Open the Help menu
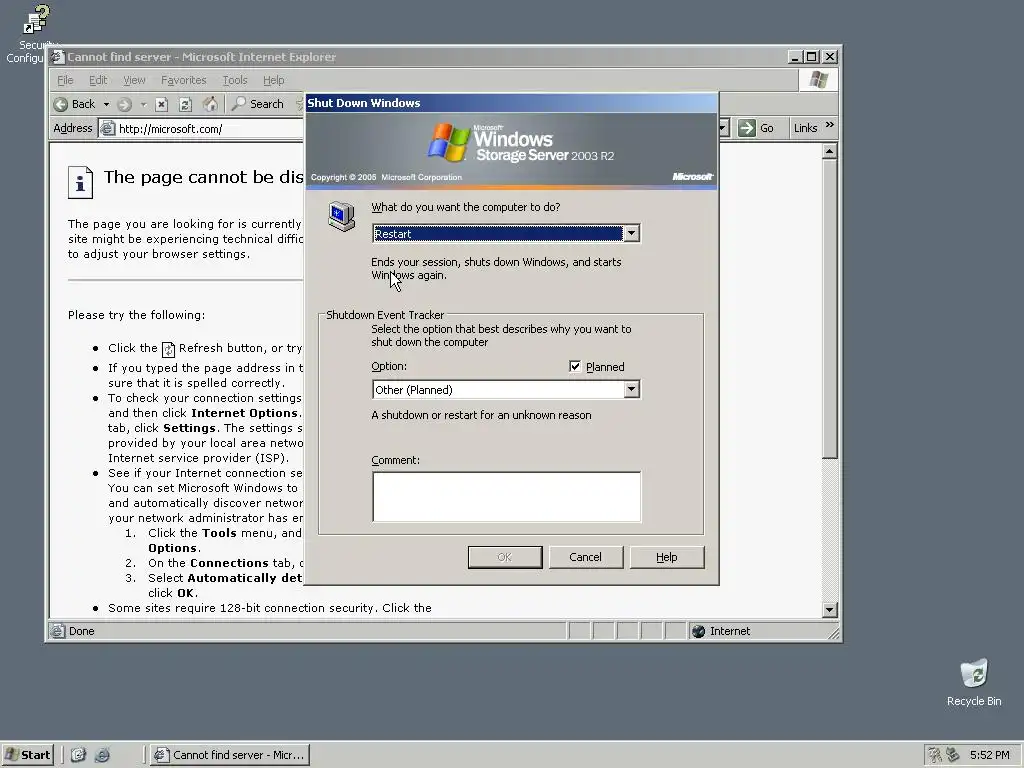This screenshot has height=768, width=1024. 274,80
